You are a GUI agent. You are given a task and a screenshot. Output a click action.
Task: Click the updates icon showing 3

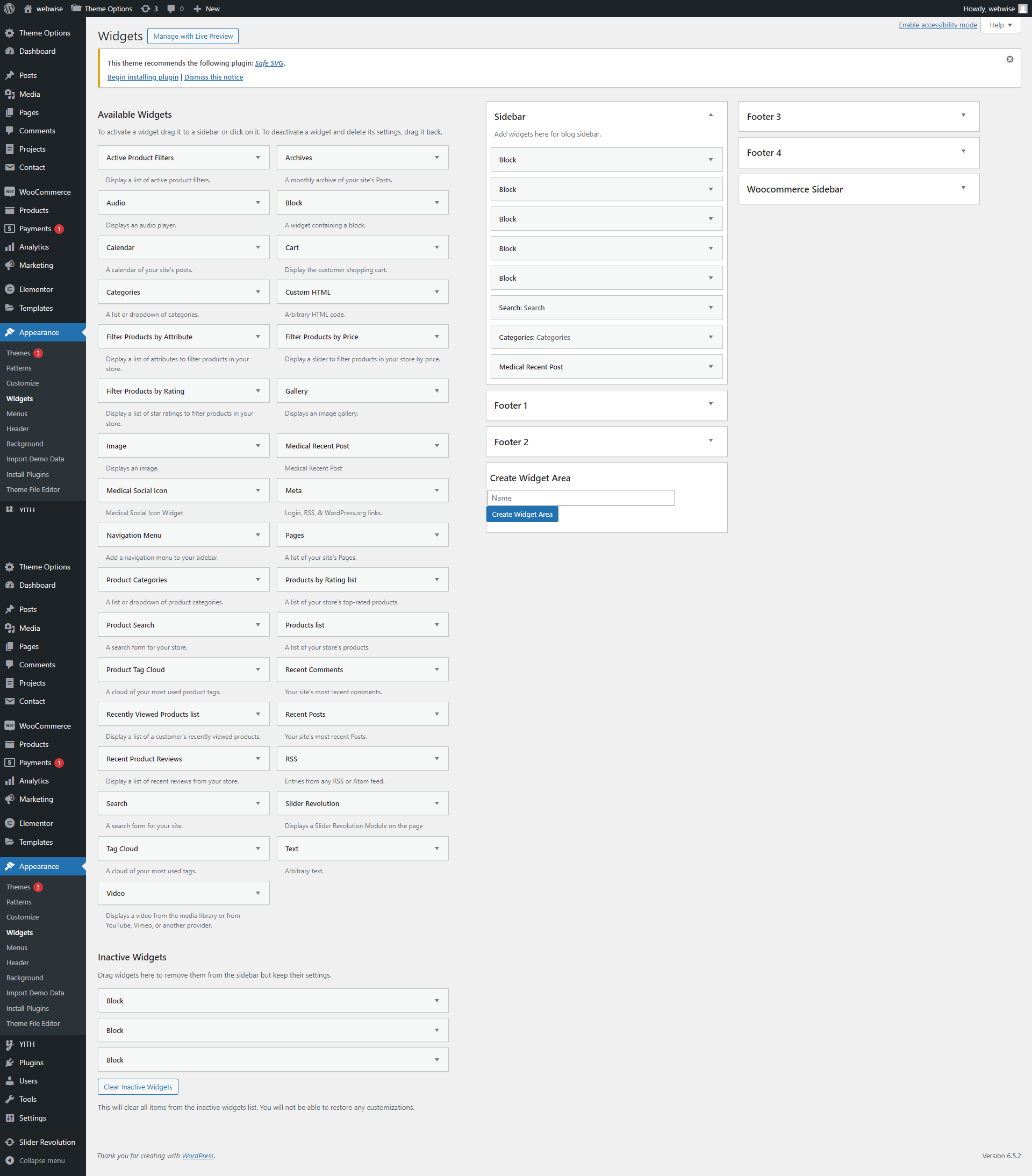pyautogui.click(x=146, y=9)
